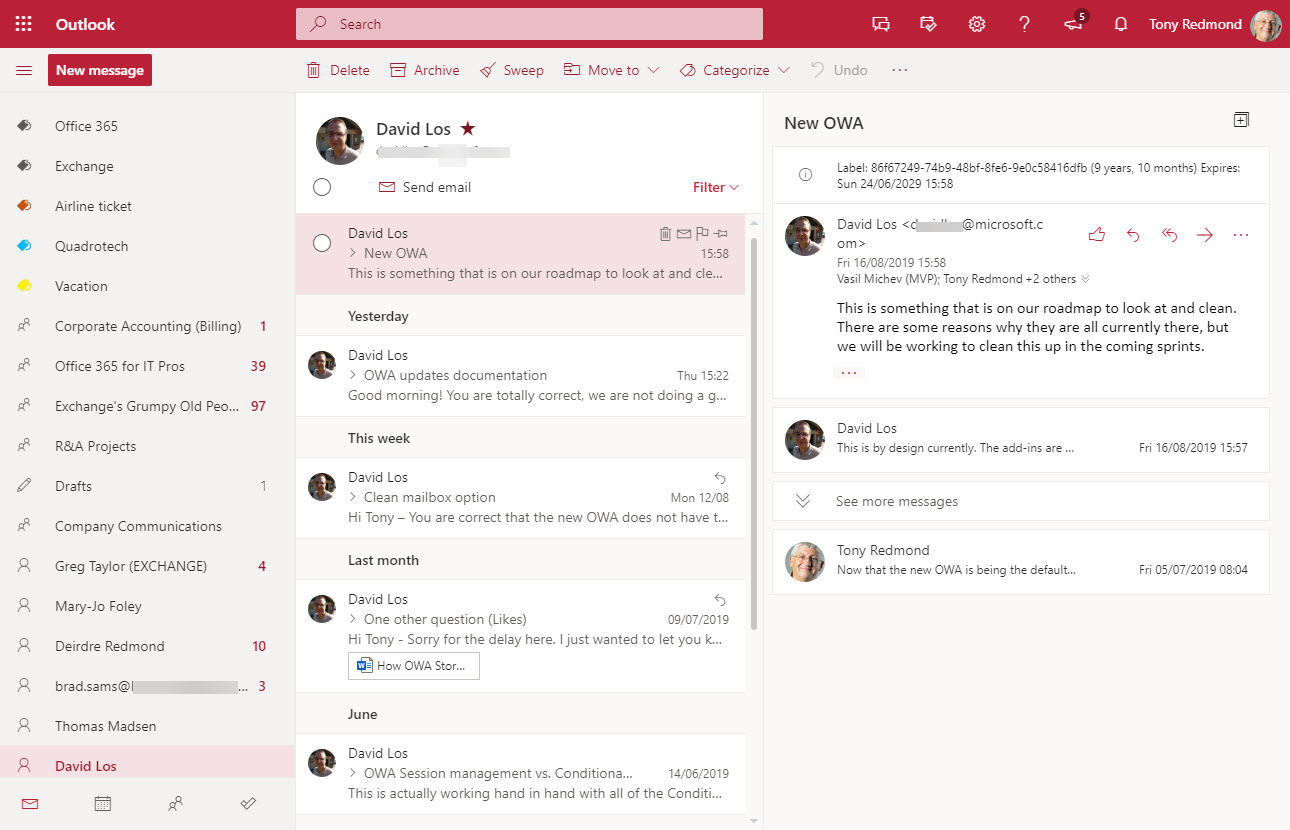Open the Categorize dropdown
Image resolution: width=1290 pixels, height=830 pixels.
pos(734,70)
